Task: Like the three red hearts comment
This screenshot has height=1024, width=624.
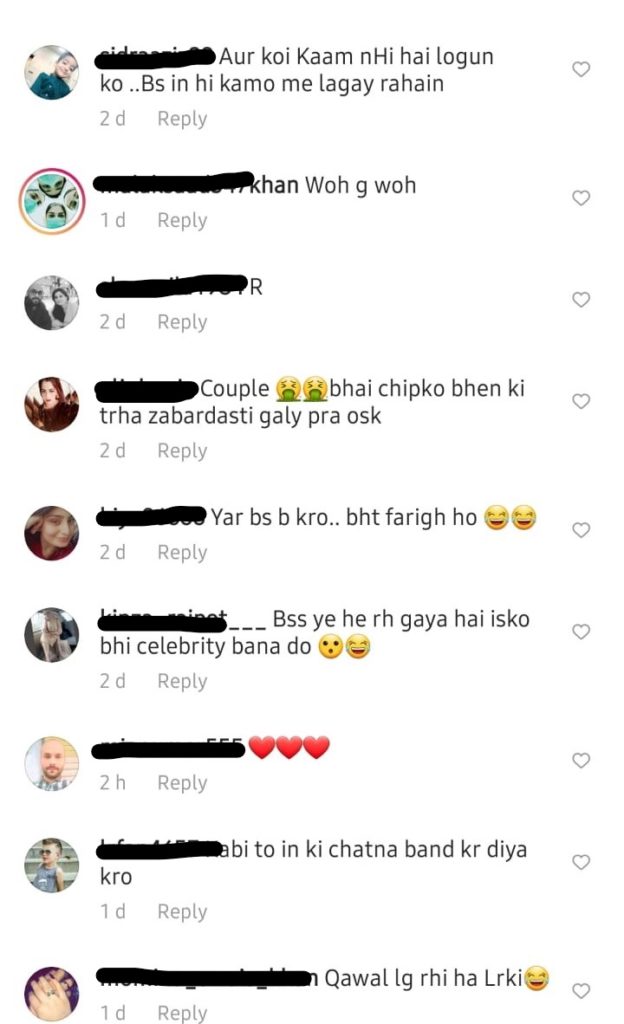Action: (581, 760)
